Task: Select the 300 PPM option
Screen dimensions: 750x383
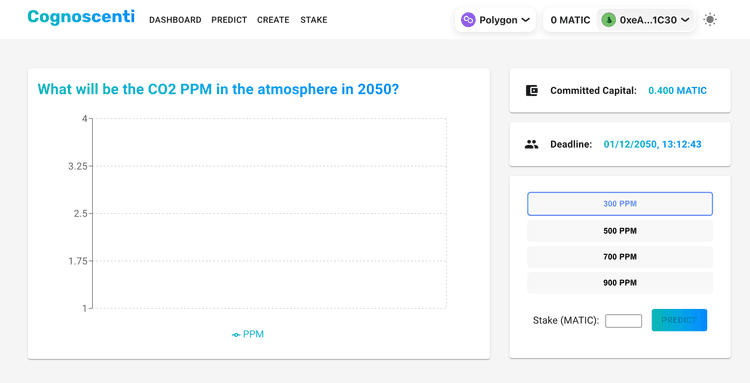Action: coord(620,204)
